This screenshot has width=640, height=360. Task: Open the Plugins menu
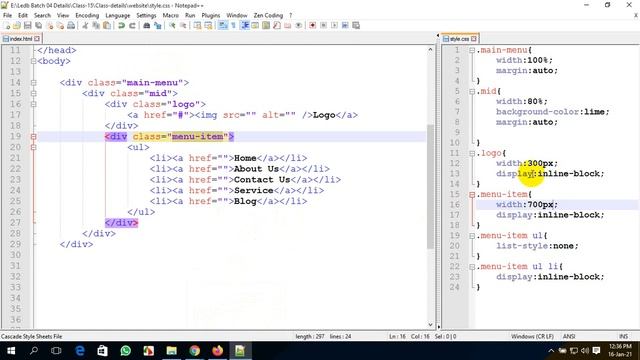pos(211,15)
